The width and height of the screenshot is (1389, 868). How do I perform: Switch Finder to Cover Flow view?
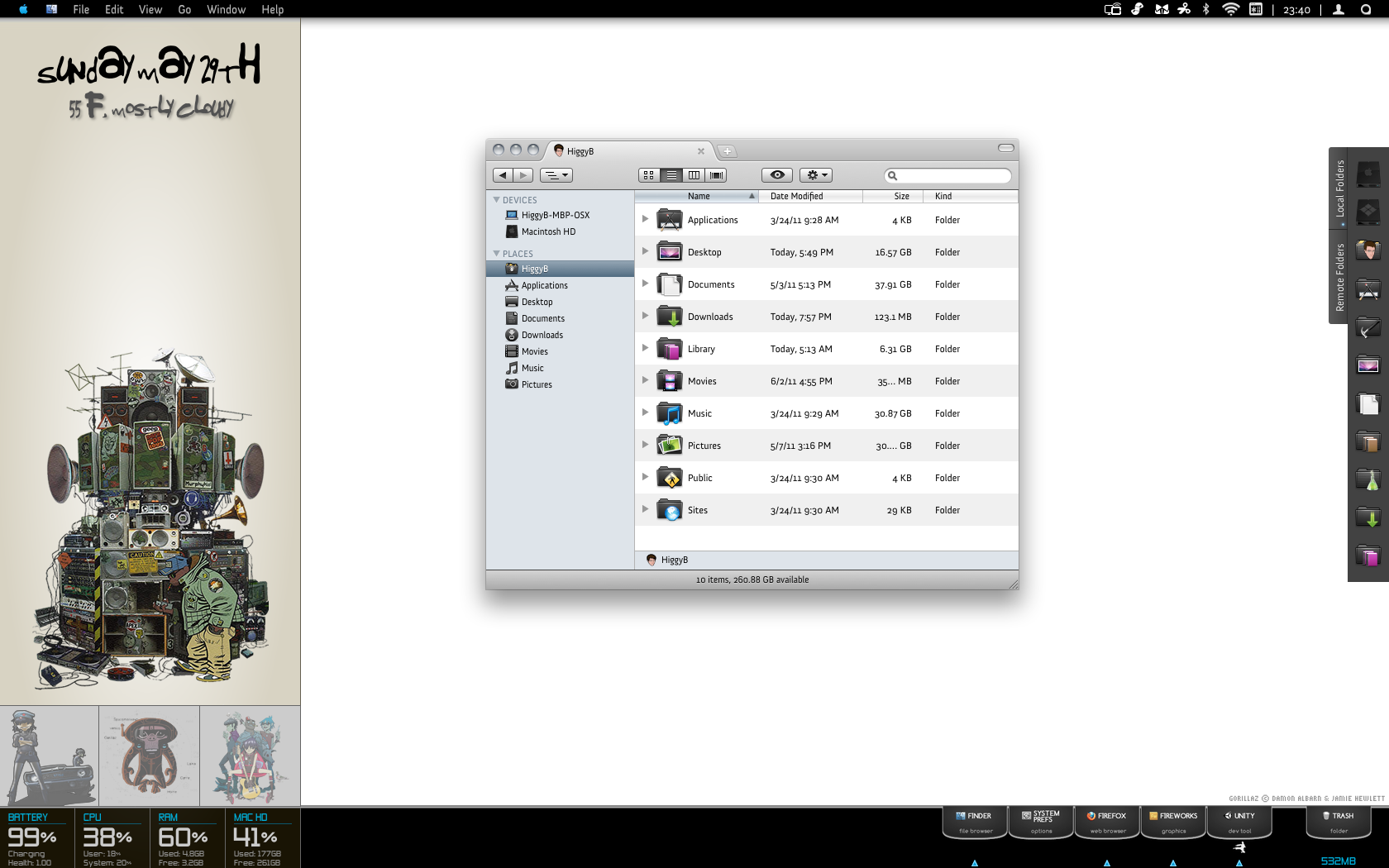coord(716,175)
